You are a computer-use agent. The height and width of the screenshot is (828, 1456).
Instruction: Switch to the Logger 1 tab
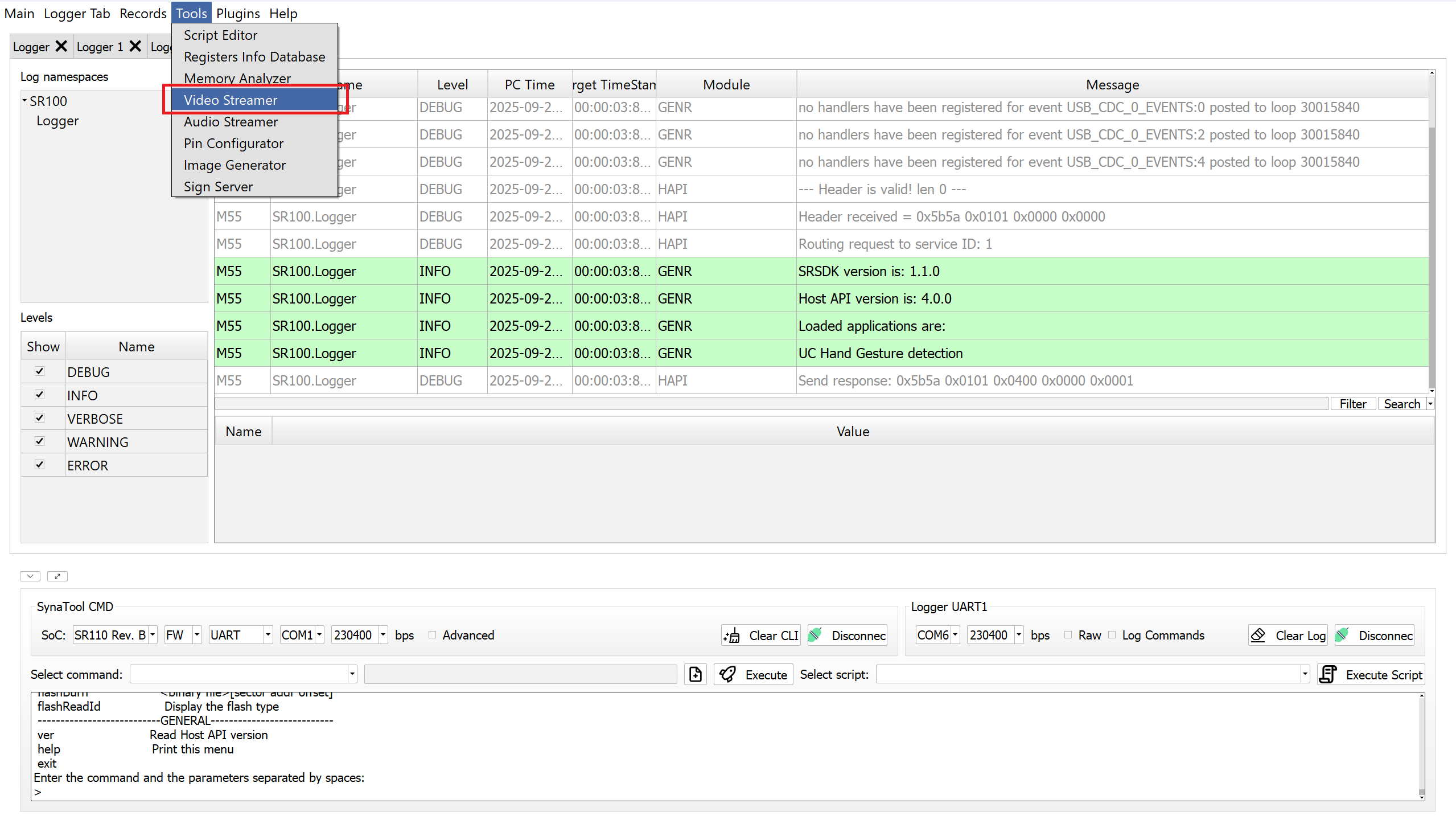point(100,47)
